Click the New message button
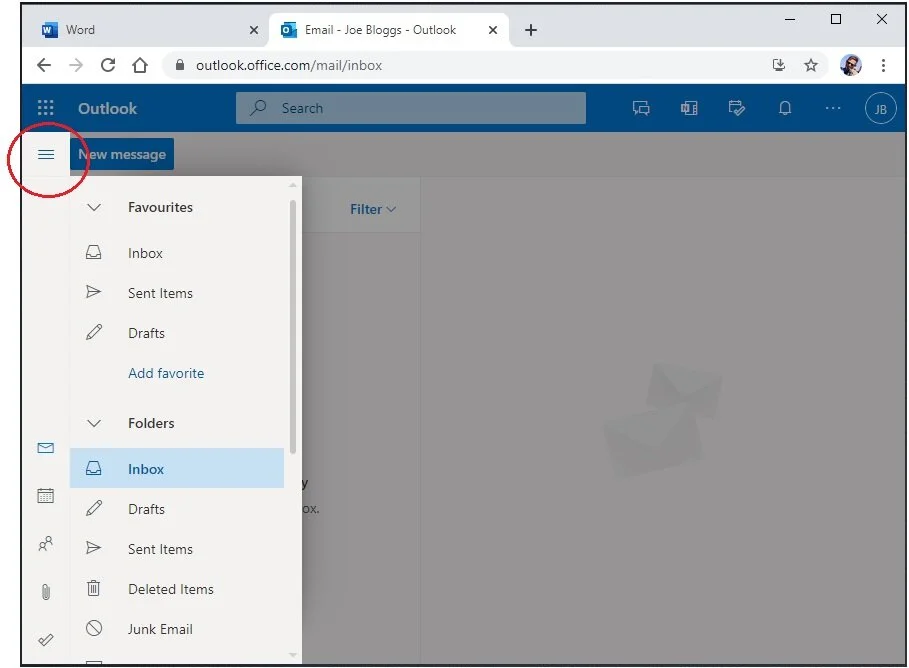909x668 pixels. [x=122, y=154]
